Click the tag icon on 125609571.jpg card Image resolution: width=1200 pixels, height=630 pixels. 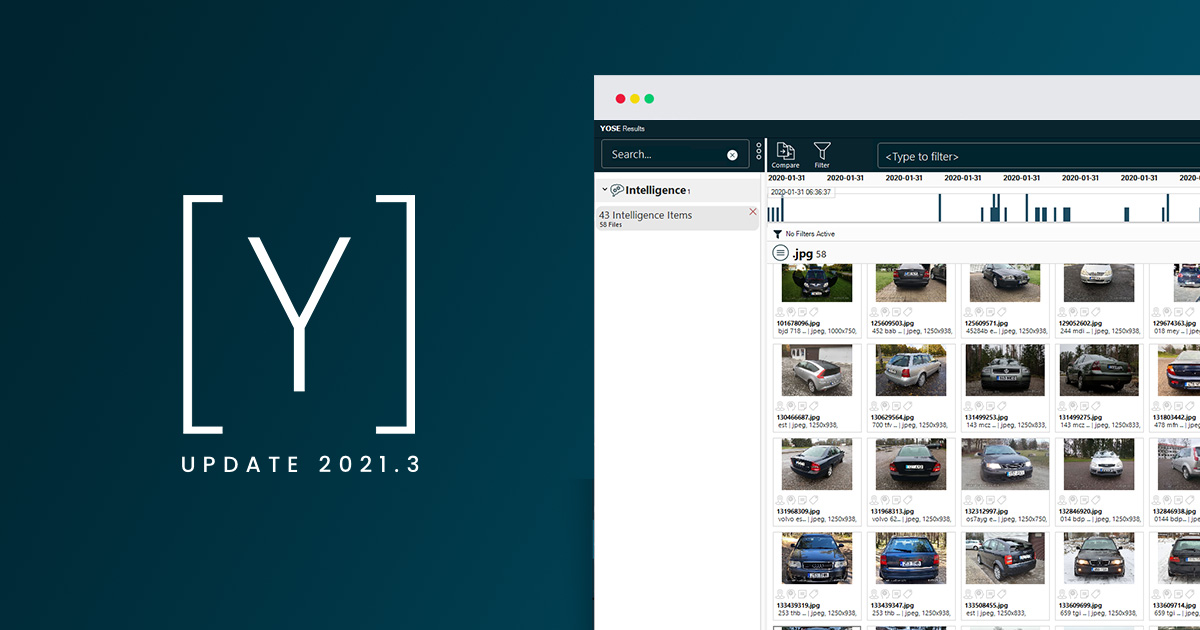[x=1003, y=312]
